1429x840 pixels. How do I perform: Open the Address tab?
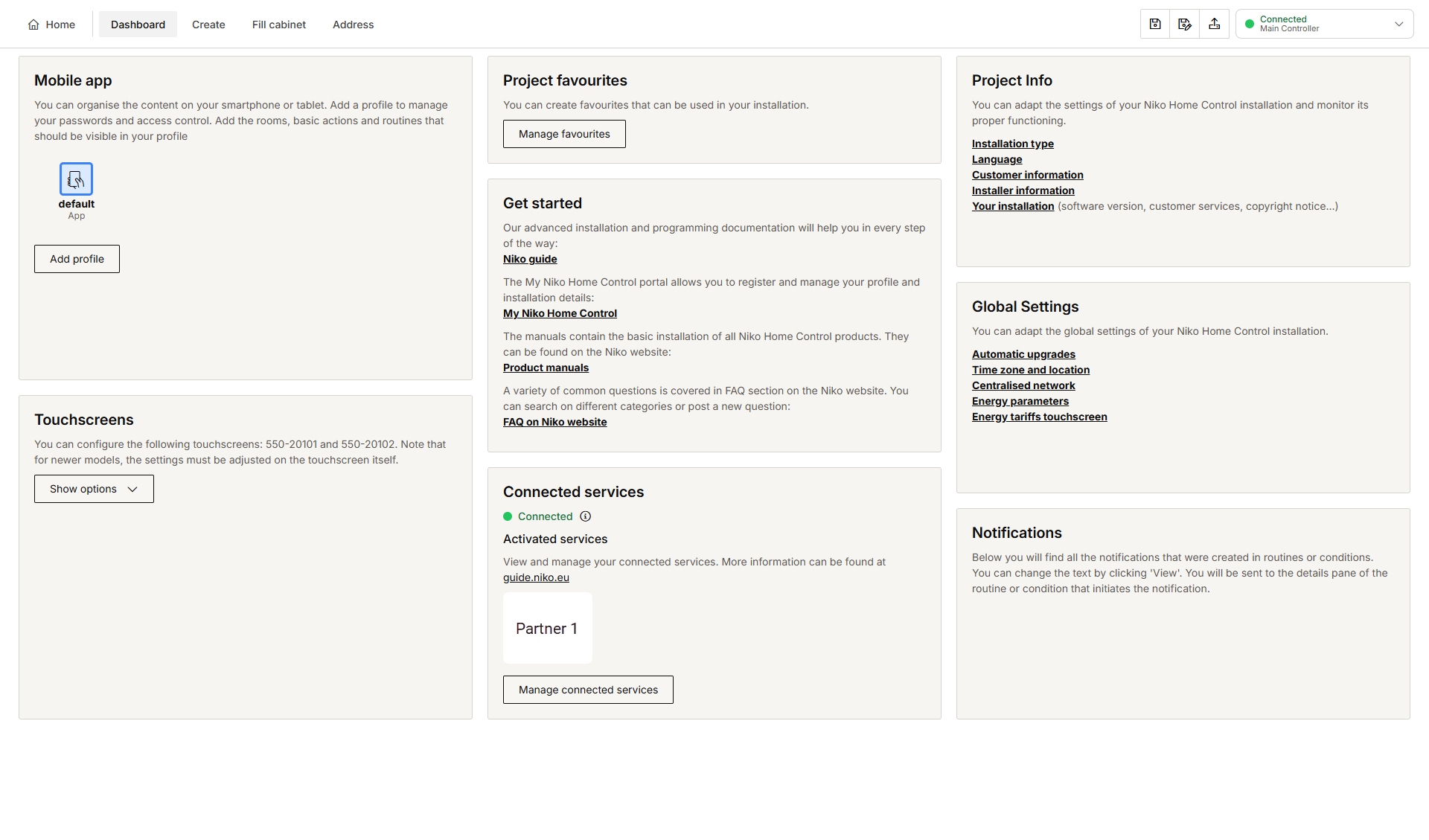point(354,25)
